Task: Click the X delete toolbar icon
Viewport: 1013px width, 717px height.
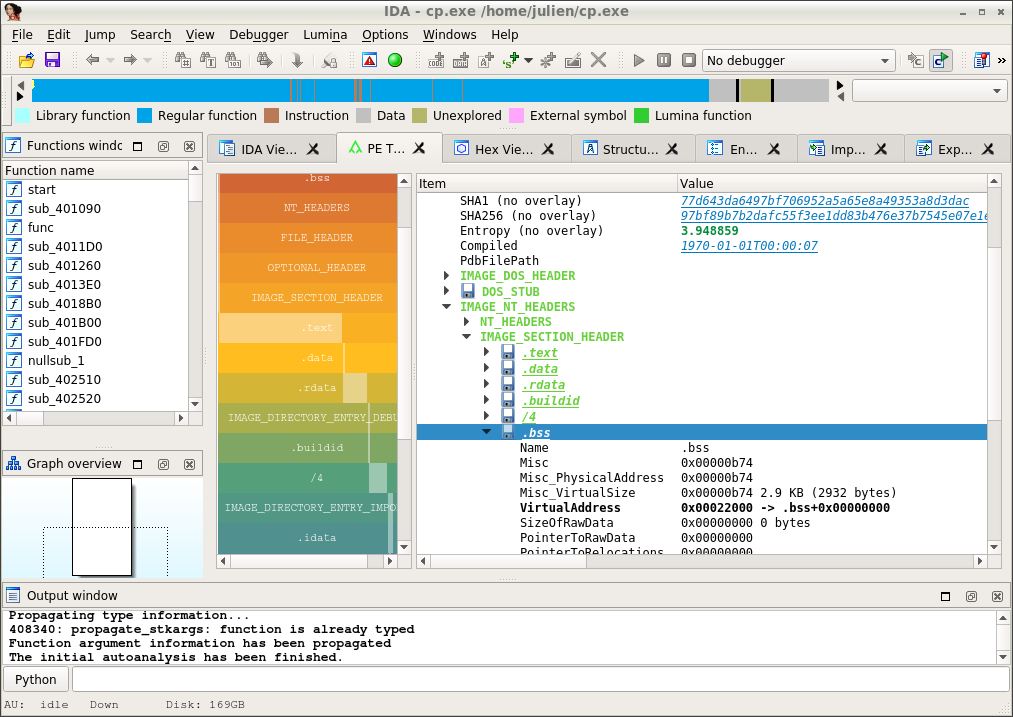Action: [598, 60]
